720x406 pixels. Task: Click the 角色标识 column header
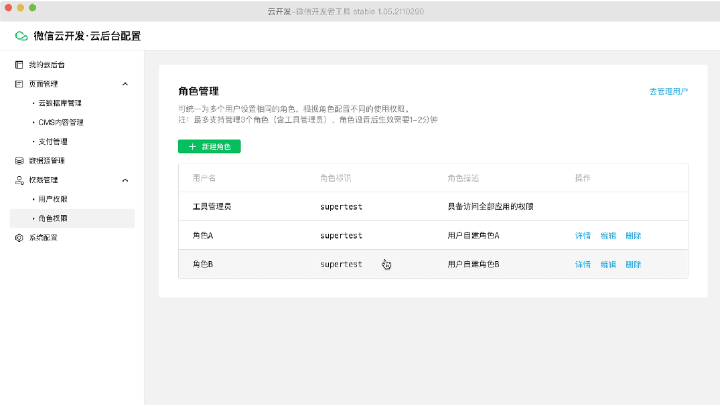(x=336, y=178)
